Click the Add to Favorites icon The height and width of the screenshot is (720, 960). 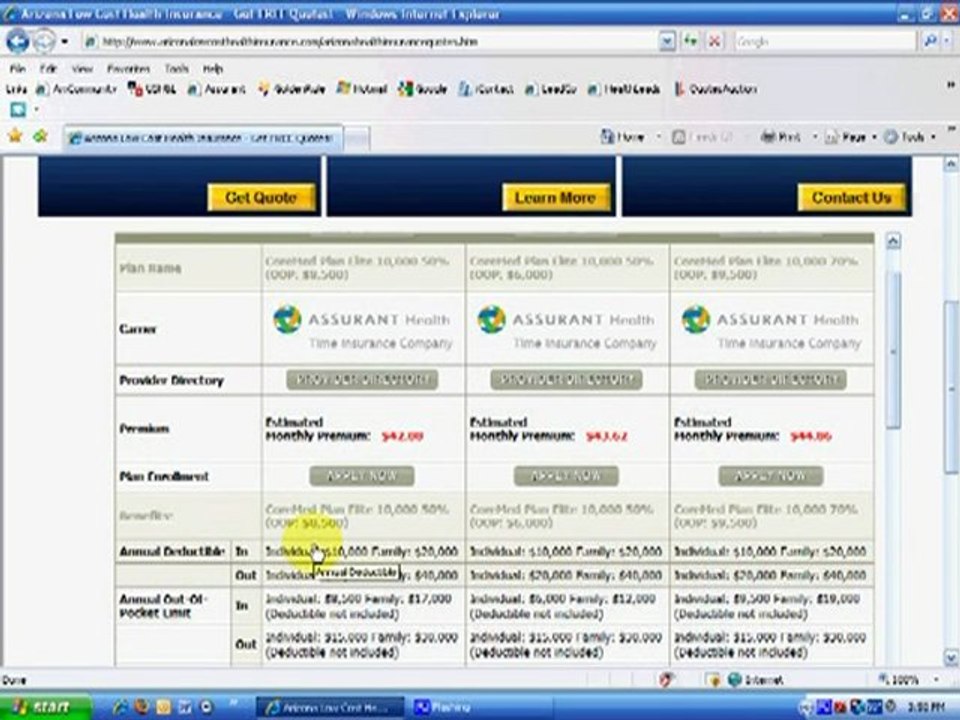(40, 136)
